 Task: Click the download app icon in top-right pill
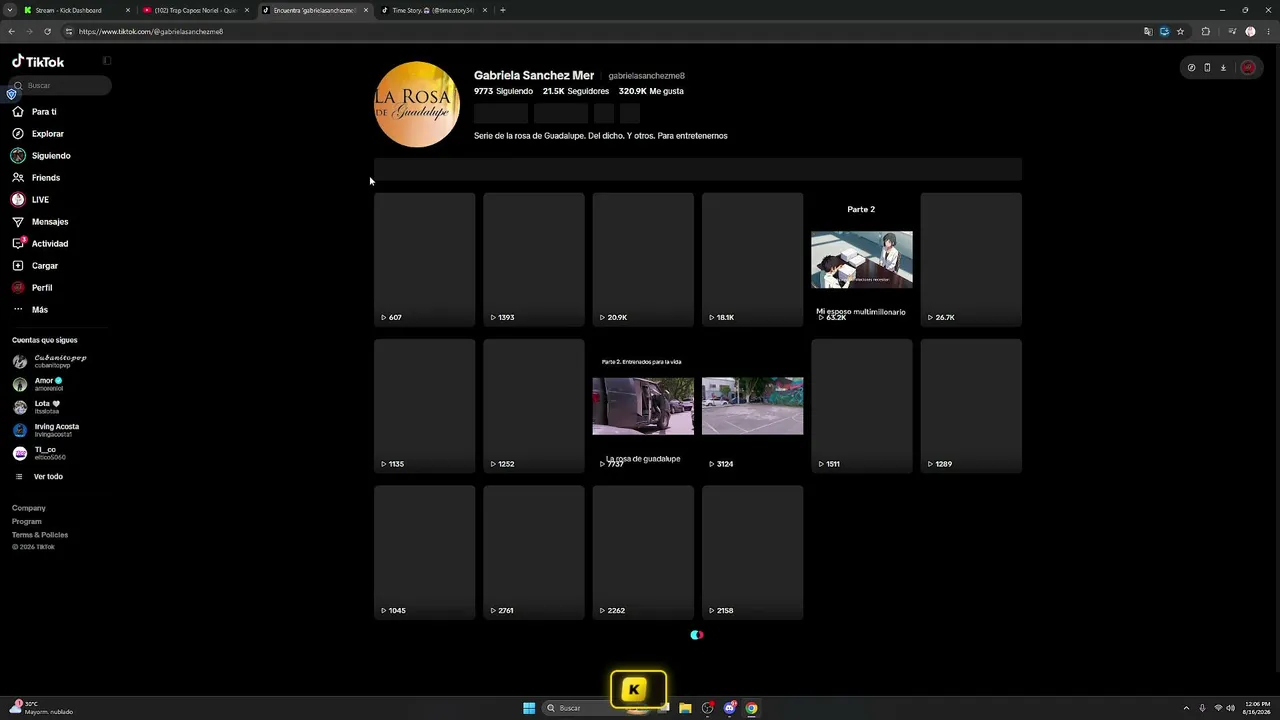coord(1223,68)
